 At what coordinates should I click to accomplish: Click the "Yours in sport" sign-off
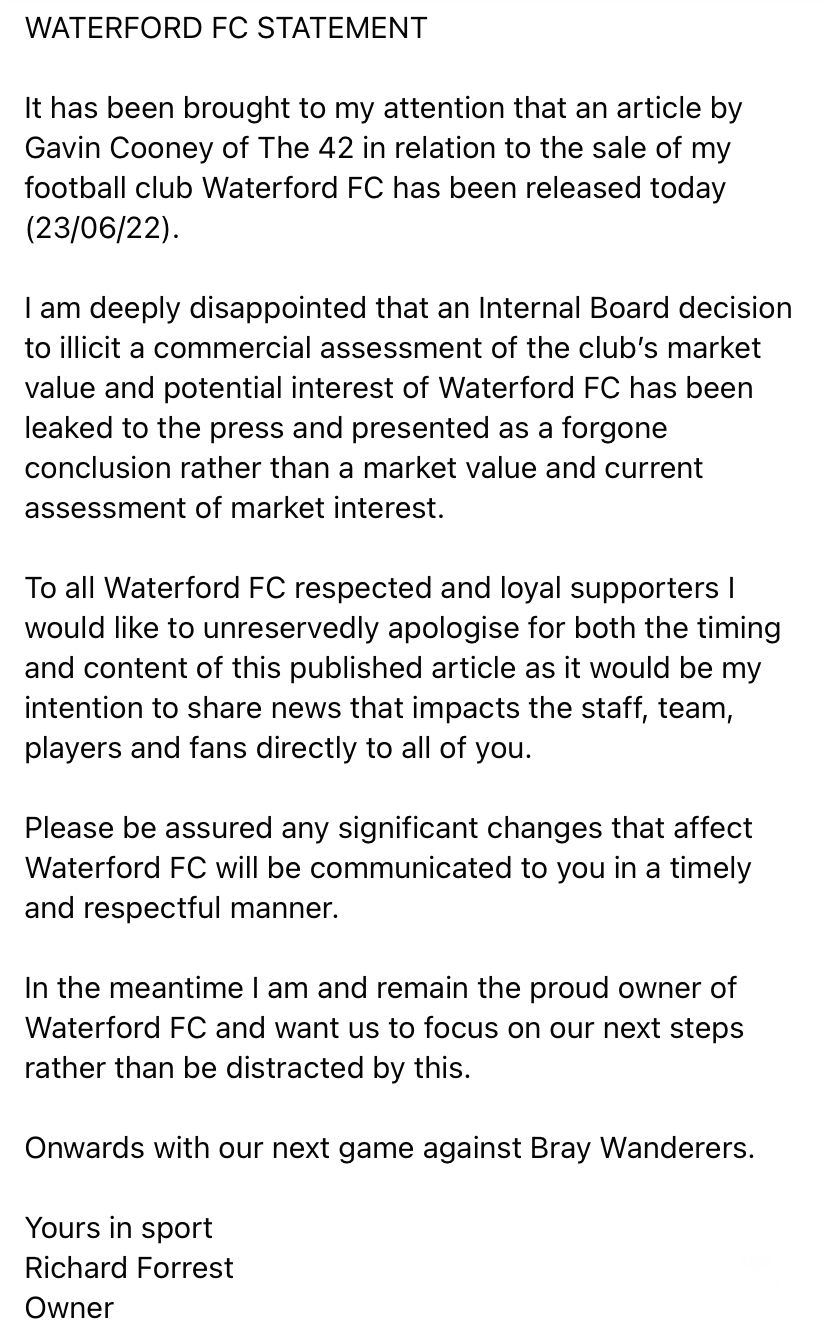[119, 1228]
